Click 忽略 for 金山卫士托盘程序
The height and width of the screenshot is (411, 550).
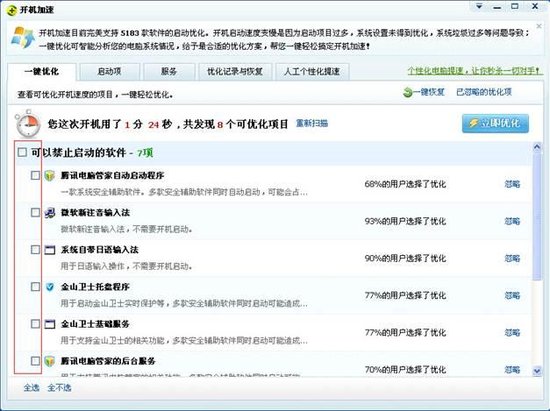[x=512, y=296]
